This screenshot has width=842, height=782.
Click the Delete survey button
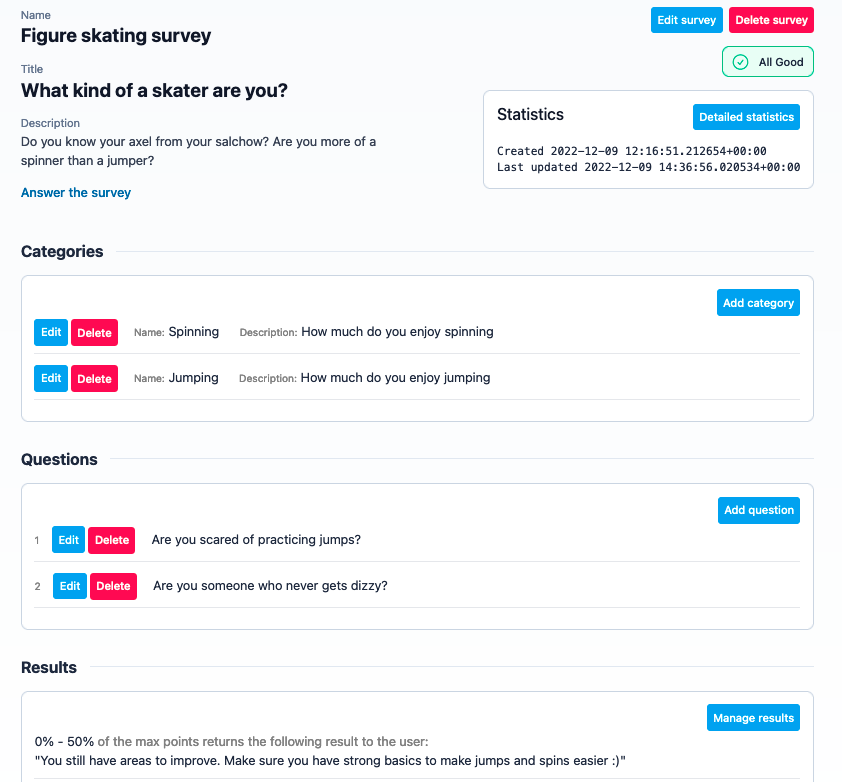click(x=771, y=20)
